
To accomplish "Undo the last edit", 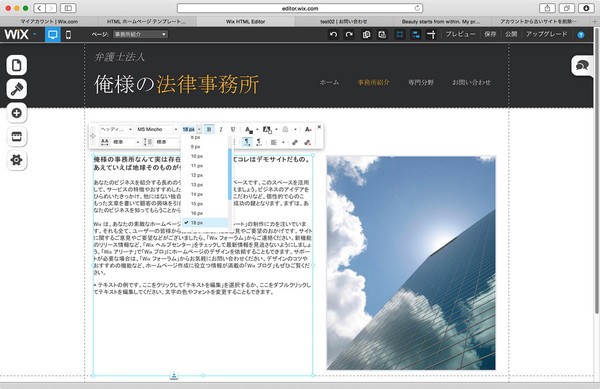I will 334,34.
